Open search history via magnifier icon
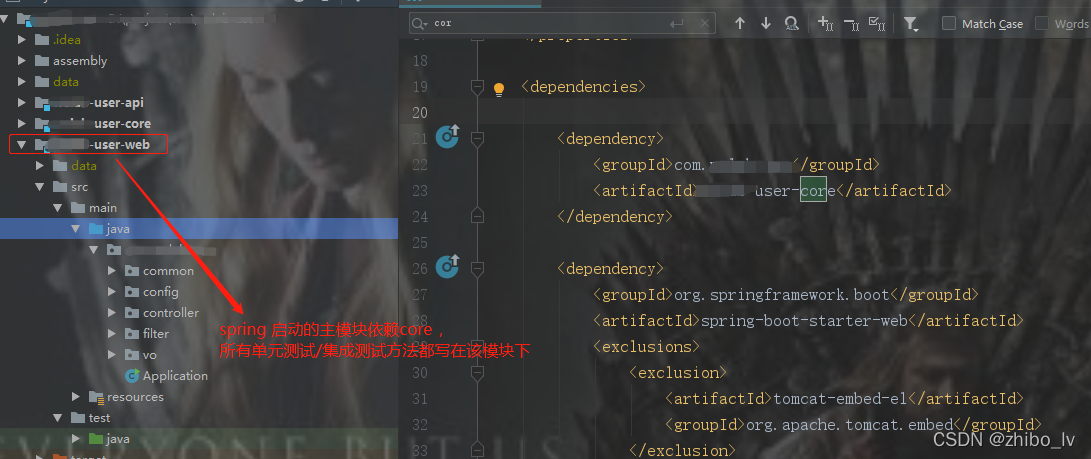 pyautogui.click(x=420, y=24)
